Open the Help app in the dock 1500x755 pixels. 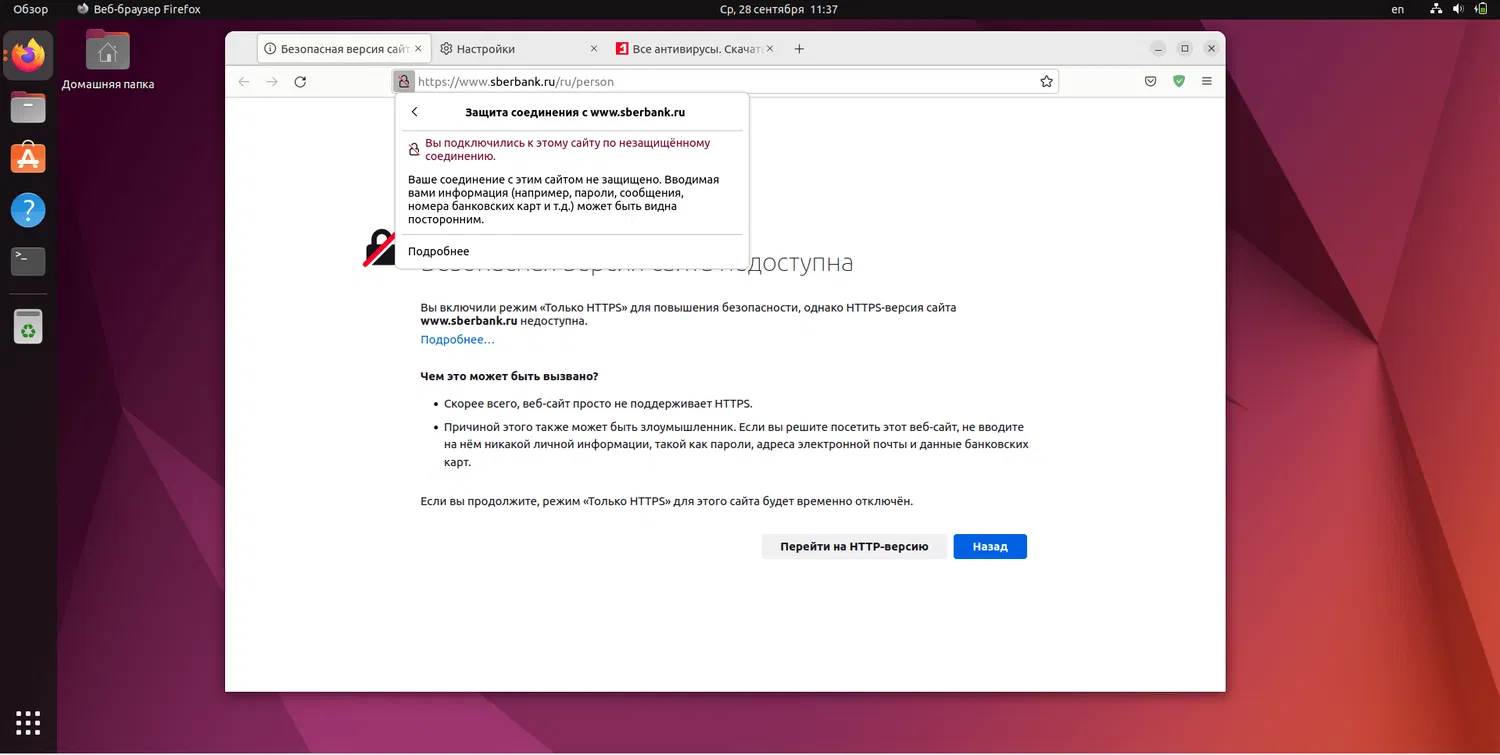tap(28, 210)
